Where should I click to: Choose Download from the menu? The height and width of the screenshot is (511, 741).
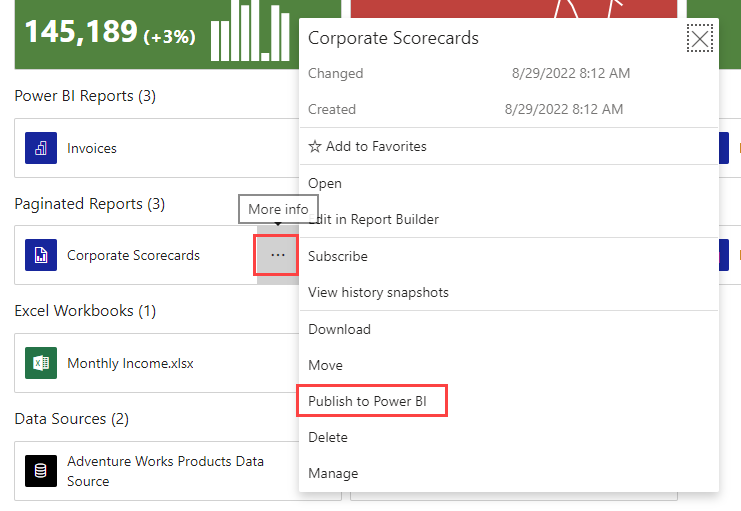(509, 329)
